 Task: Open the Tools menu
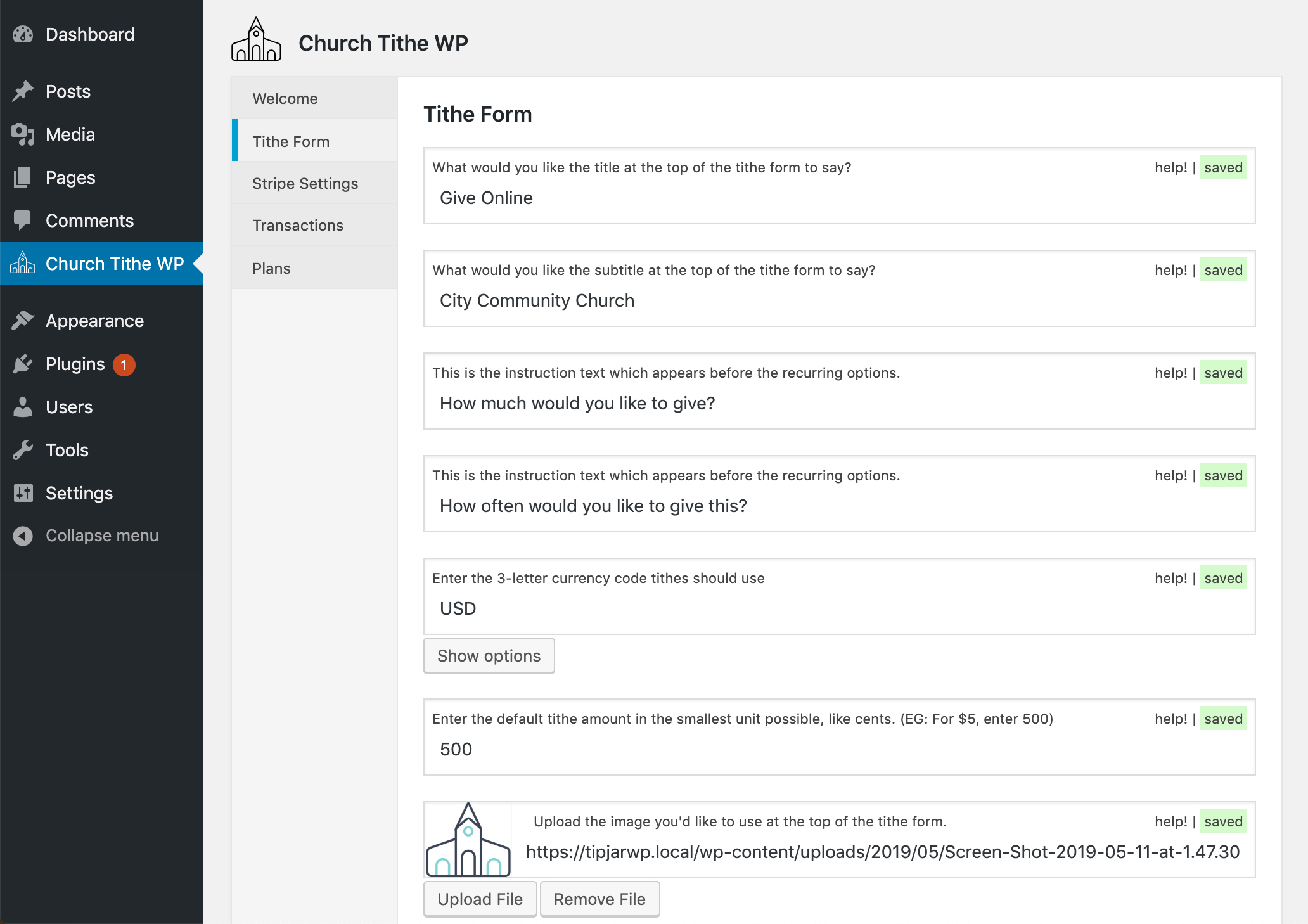pyautogui.click(x=101, y=450)
